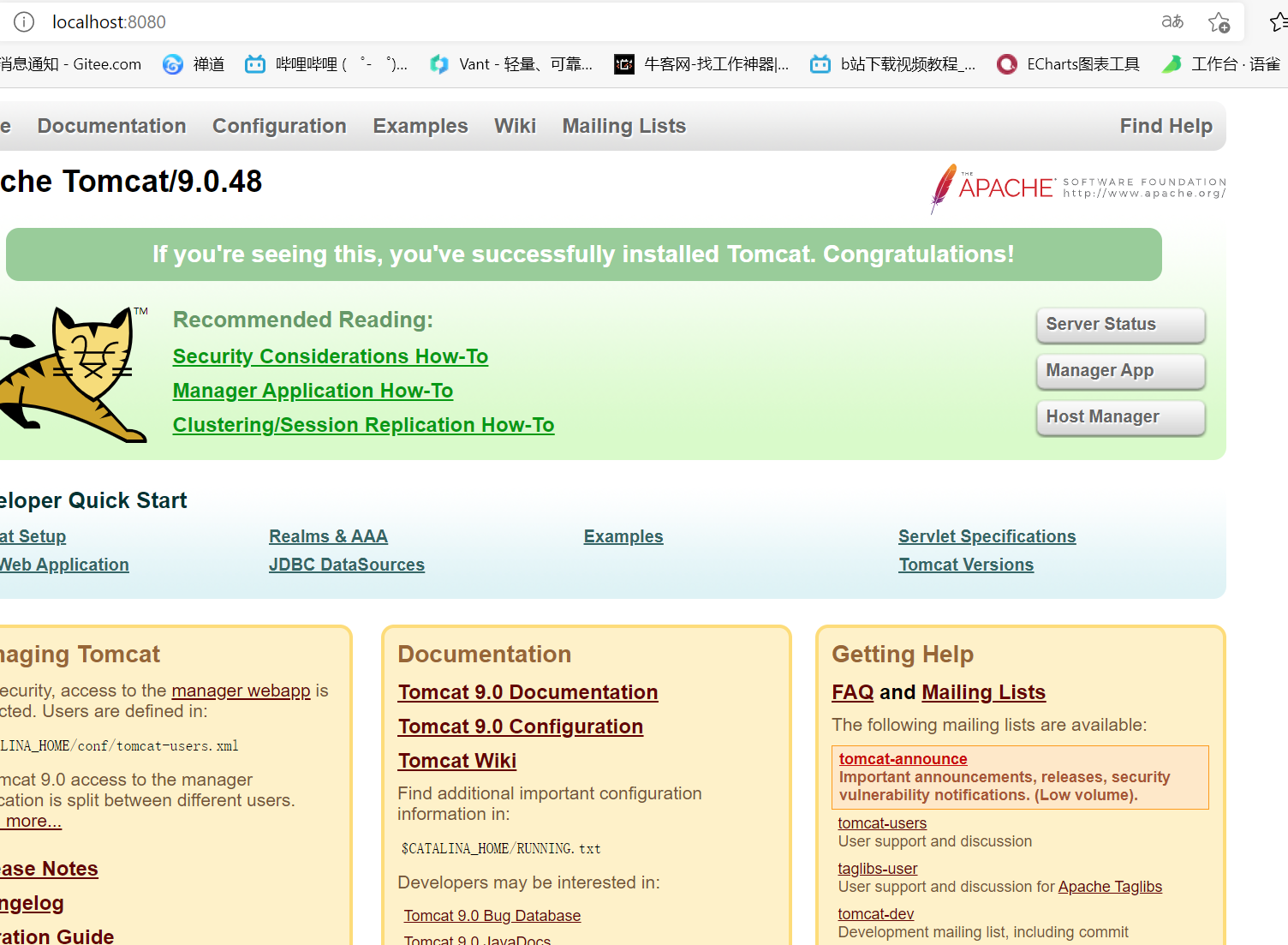The width and height of the screenshot is (1288, 945).
Task: Open tomcat-announce mailing list link
Action: (x=903, y=759)
